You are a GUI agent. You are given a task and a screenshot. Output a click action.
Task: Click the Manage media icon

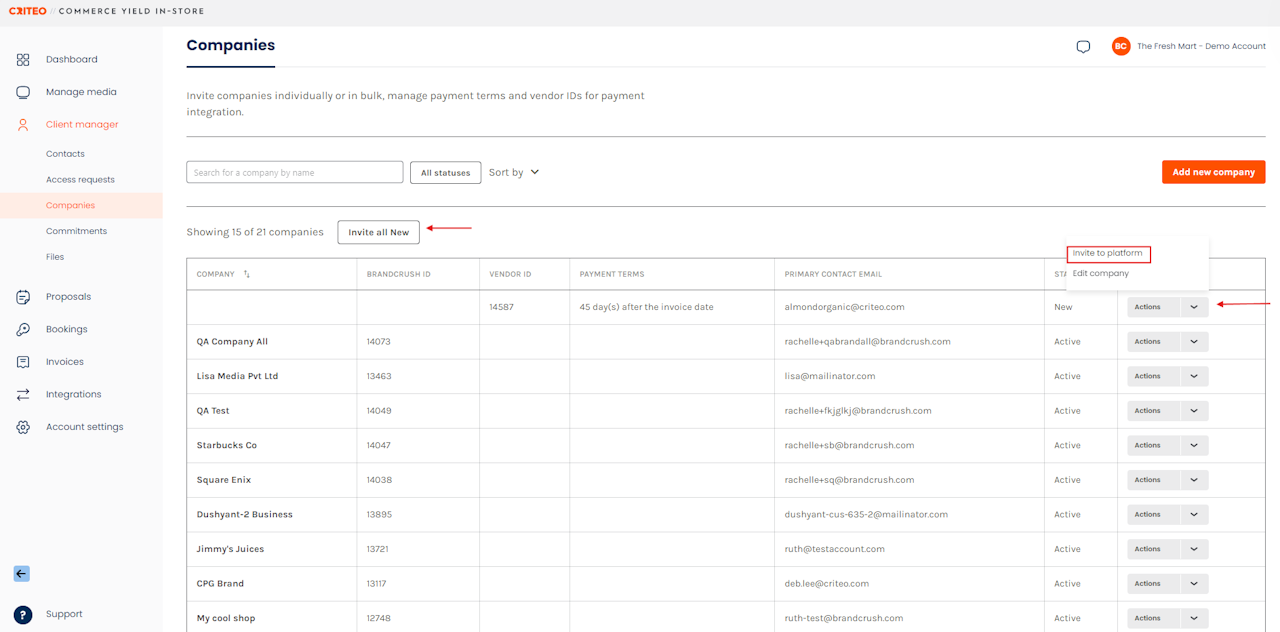click(23, 92)
